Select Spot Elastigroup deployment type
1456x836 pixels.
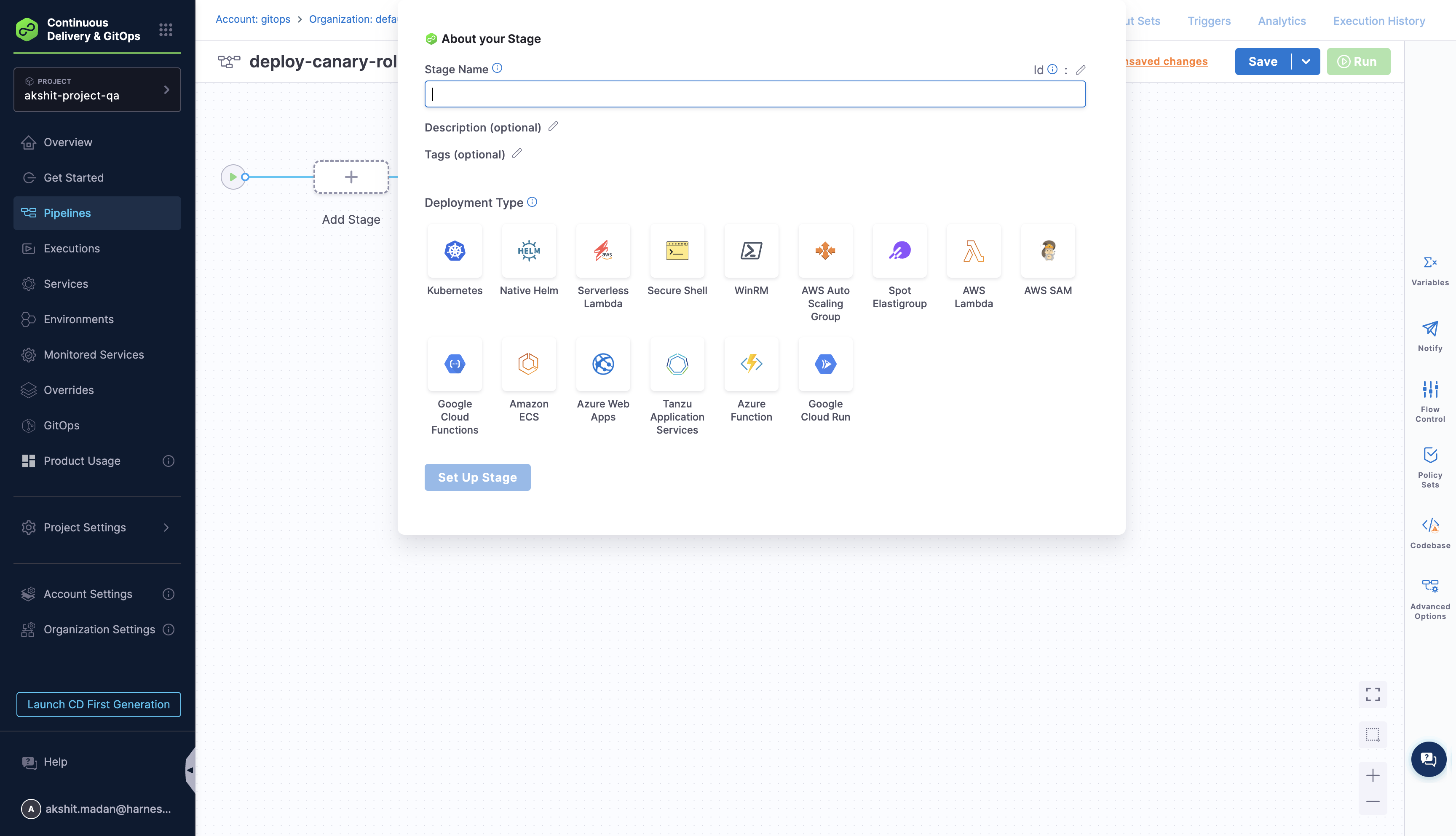[899, 251]
